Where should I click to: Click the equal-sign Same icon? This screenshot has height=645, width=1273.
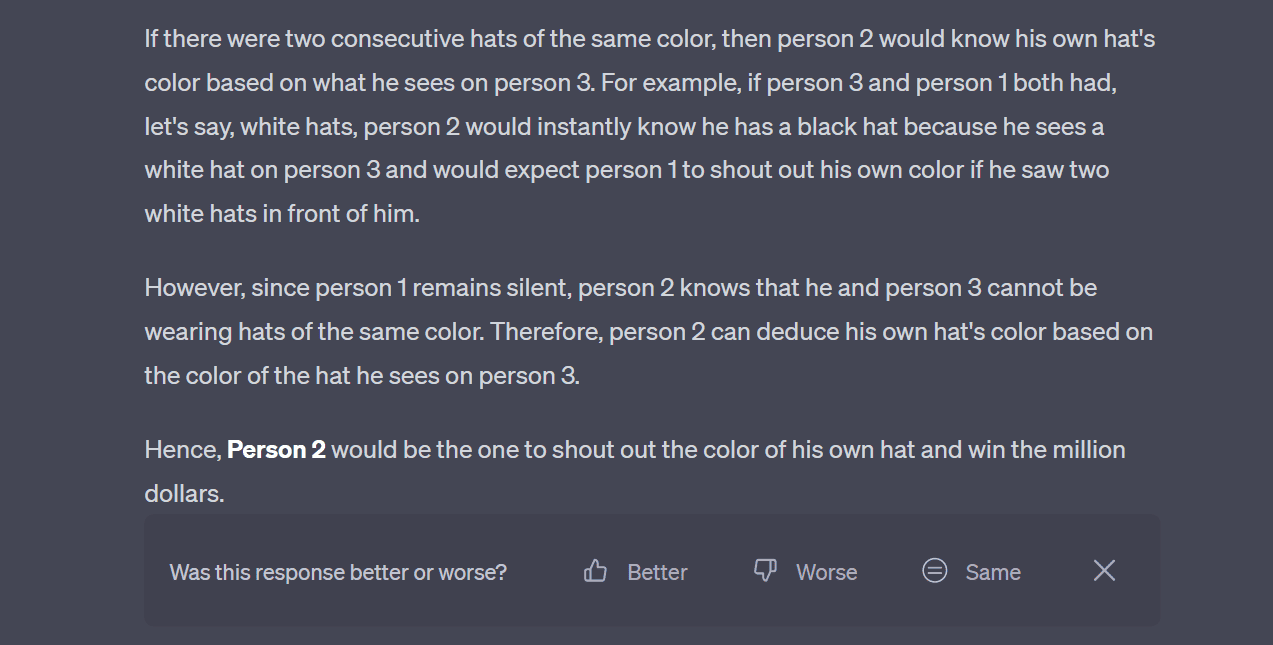[x=935, y=571]
